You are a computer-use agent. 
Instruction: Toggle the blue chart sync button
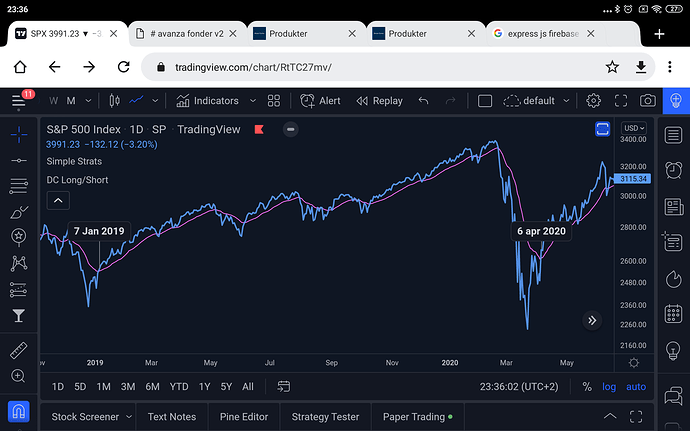[x=602, y=129]
